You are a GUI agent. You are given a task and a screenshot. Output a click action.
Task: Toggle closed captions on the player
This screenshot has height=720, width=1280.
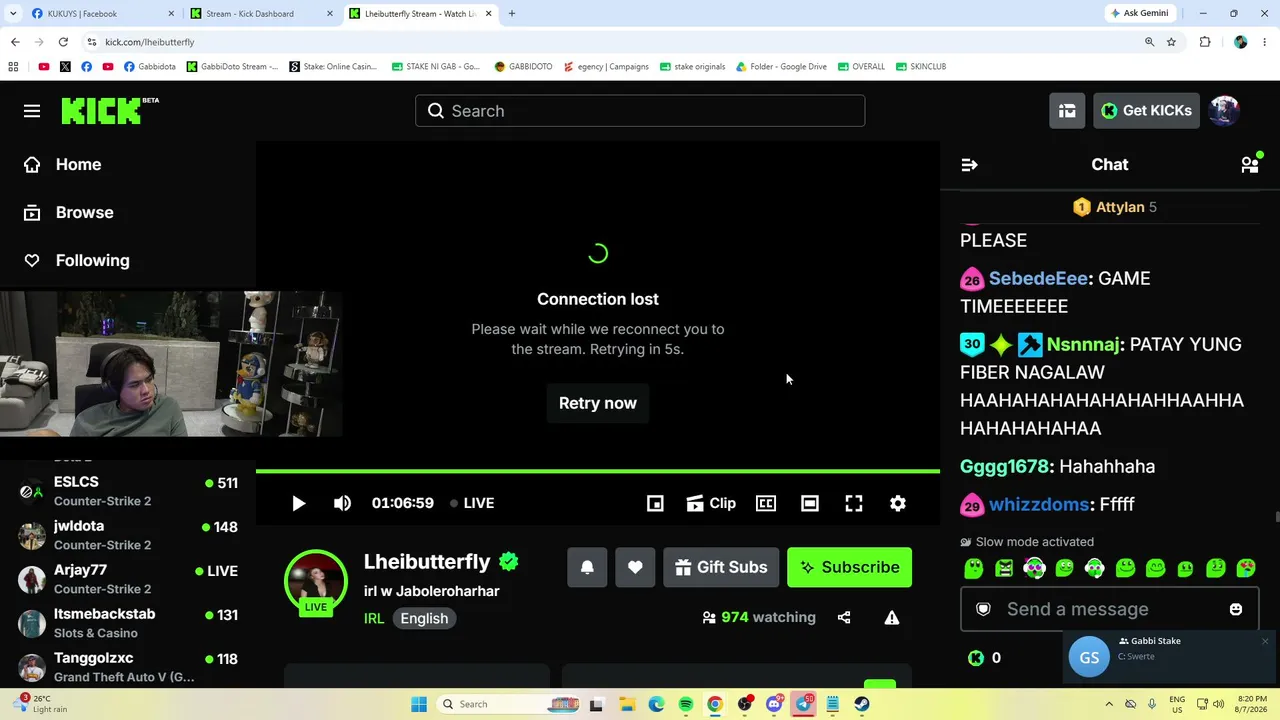coord(766,503)
